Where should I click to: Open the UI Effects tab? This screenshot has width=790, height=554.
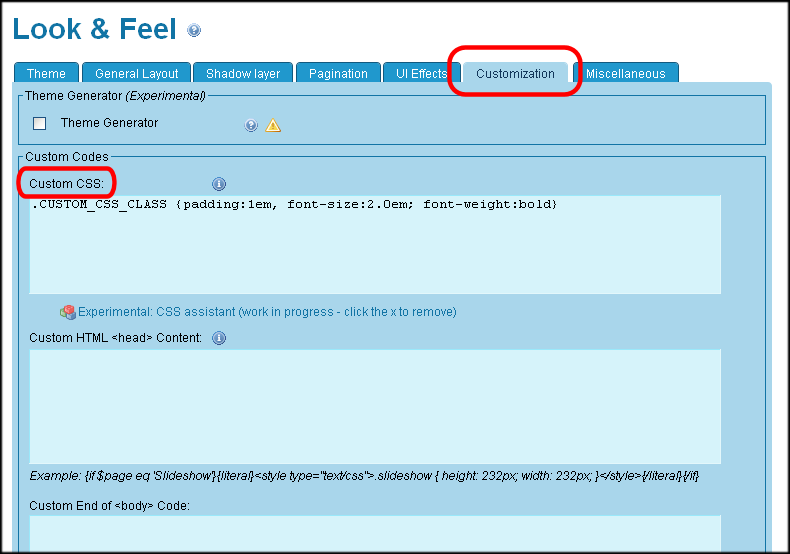(x=421, y=73)
